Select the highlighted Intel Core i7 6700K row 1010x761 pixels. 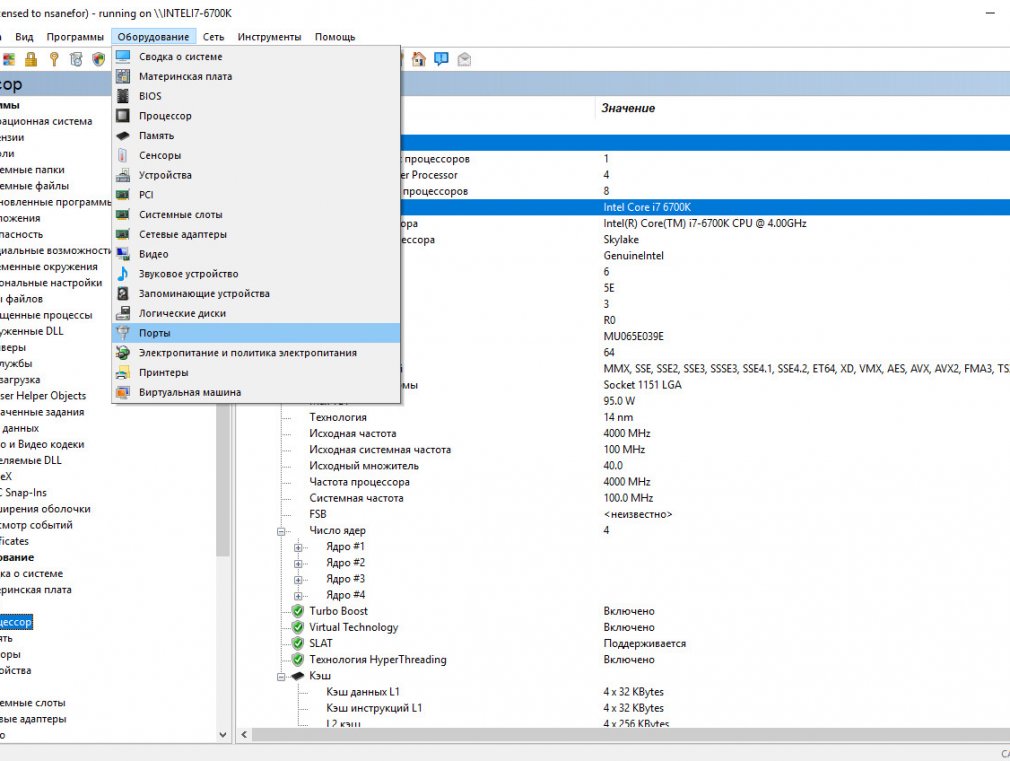click(x=705, y=207)
